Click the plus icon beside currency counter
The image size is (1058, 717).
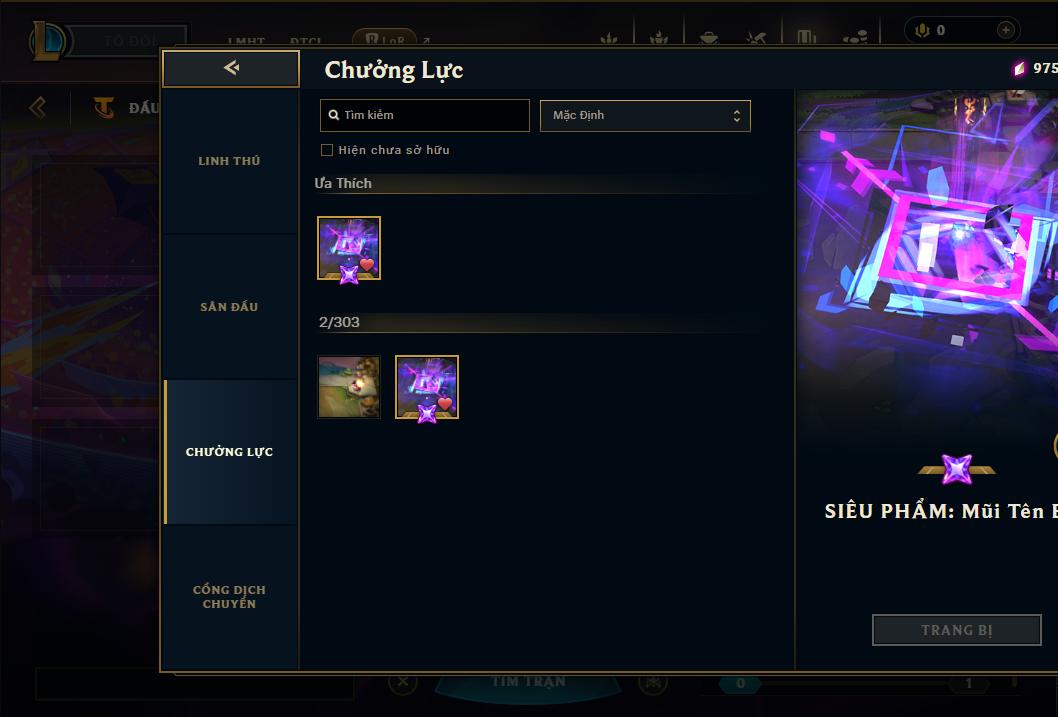click(x=1005, y=30)
